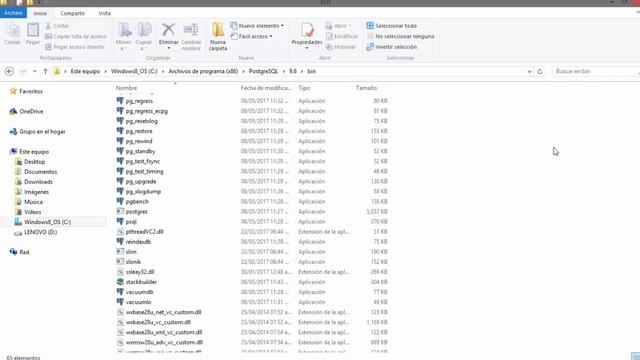Switch to the Vista ribbon tab

pos(104,13)
